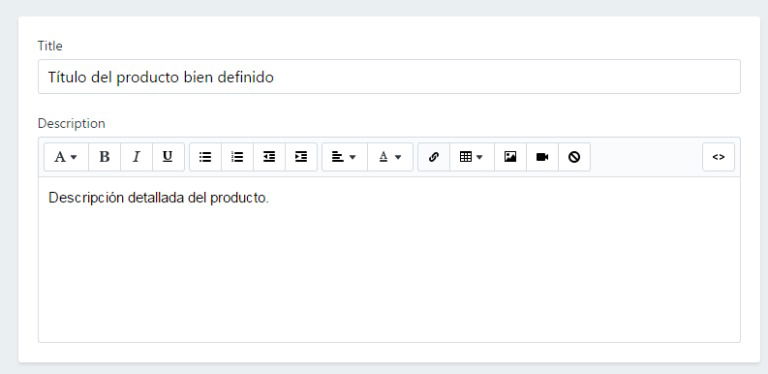This screenshot has height=374, width=768.
Task: Open the text color dropdown
Action: [x=390, y=157]
